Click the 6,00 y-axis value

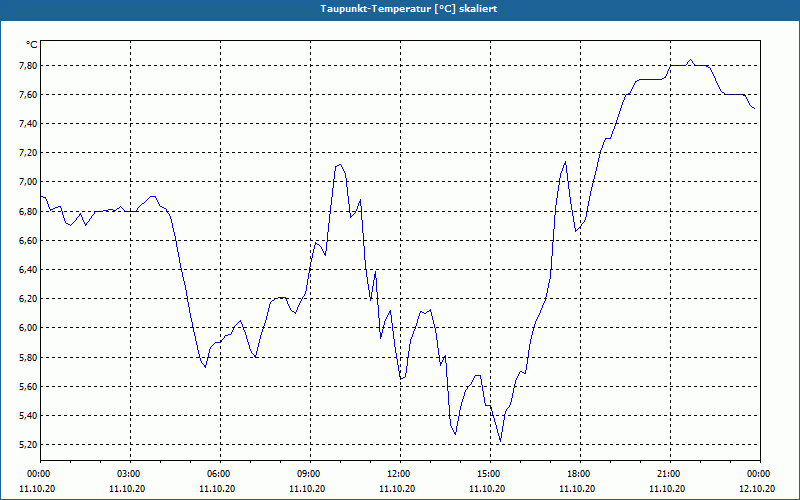(x=29, y=328)
